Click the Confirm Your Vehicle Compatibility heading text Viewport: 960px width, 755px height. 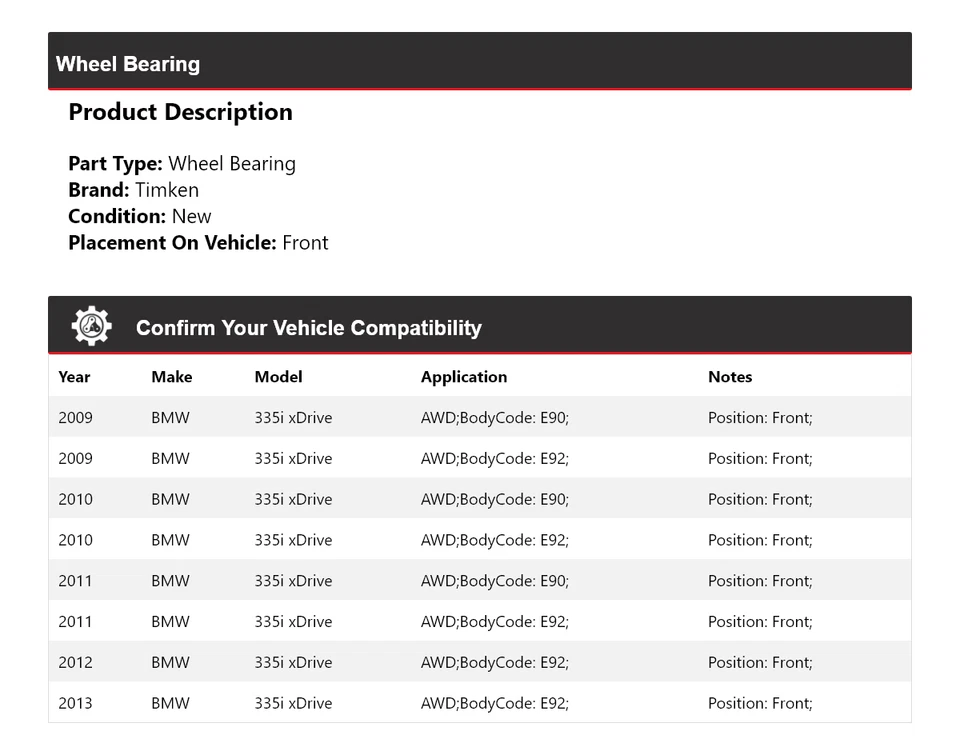pyautogui.click(x=308, y=328)
